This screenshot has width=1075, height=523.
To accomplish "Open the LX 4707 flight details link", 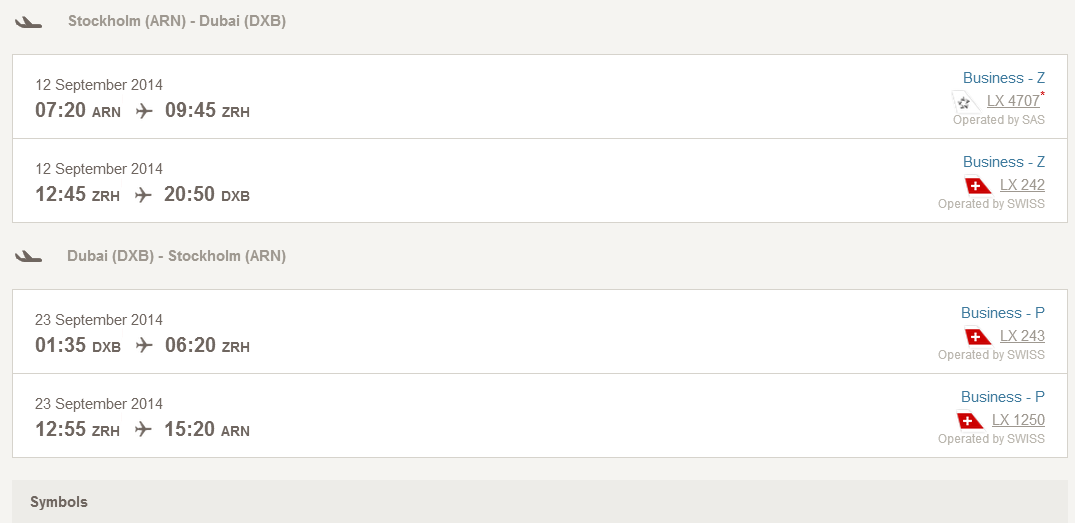I will click(1013, 101).
